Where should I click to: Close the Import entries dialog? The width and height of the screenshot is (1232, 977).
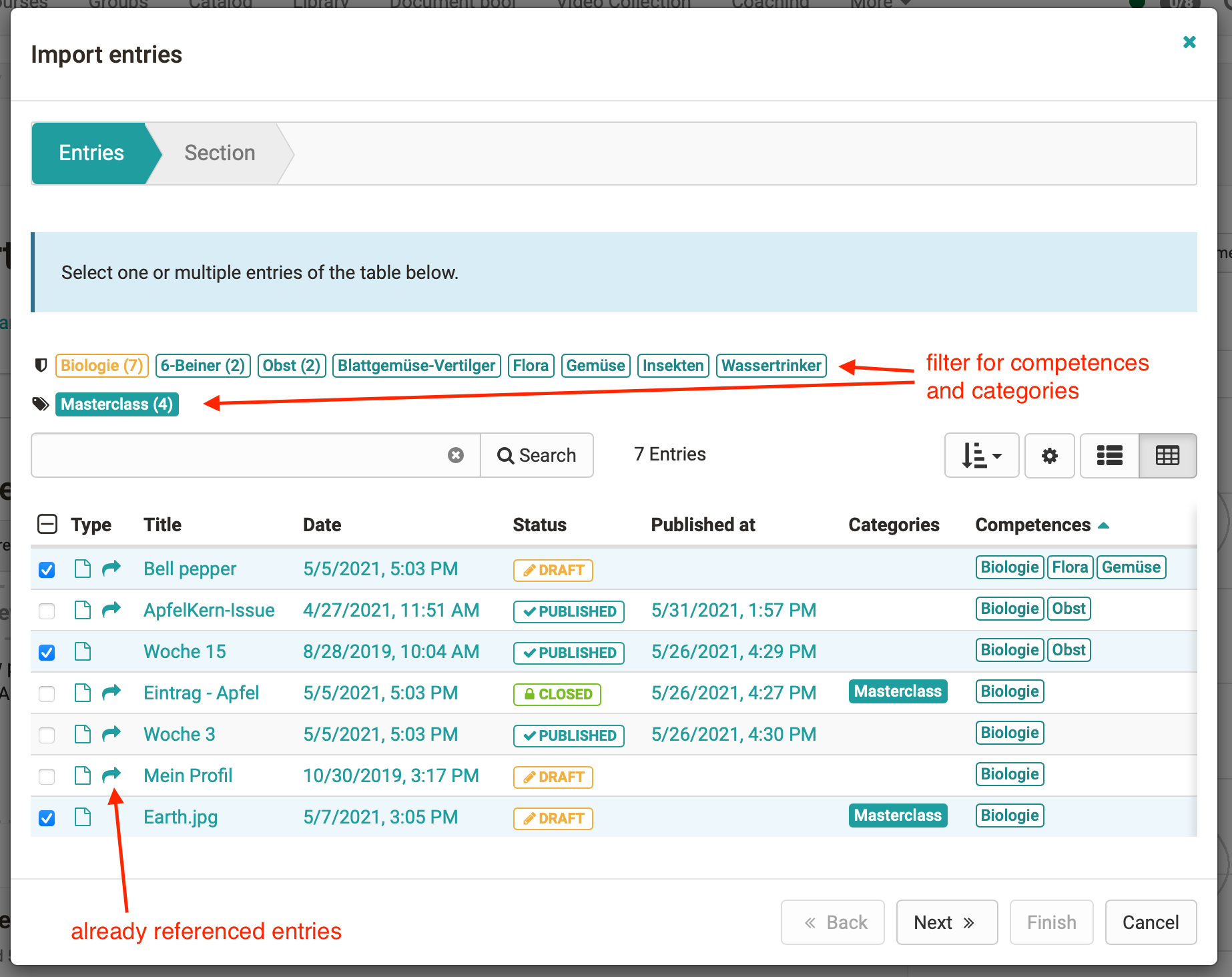pyautogui.click(x=1189, y=43)
